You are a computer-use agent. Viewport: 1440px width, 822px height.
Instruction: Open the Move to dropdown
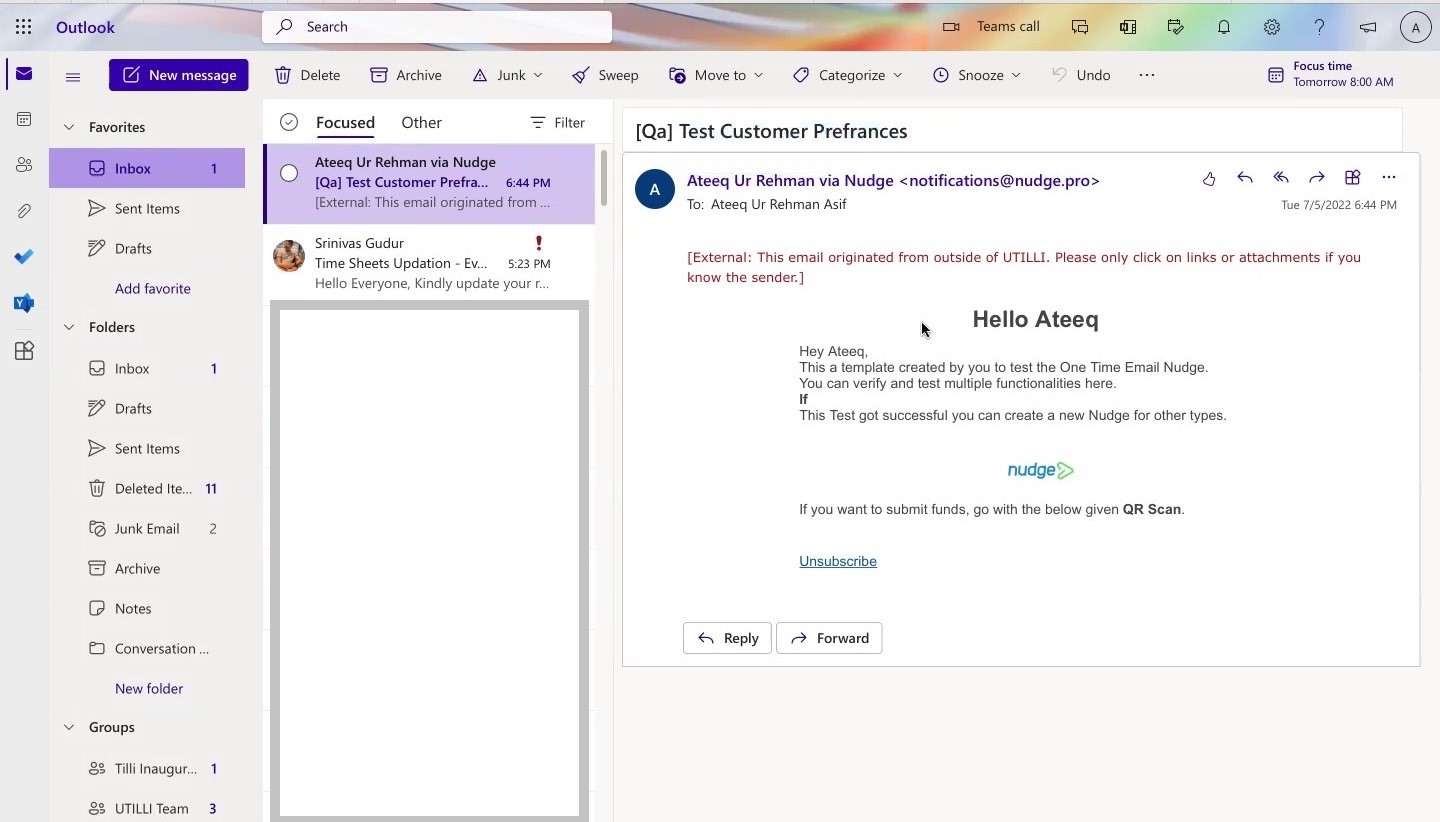click(x=759, y=75)
